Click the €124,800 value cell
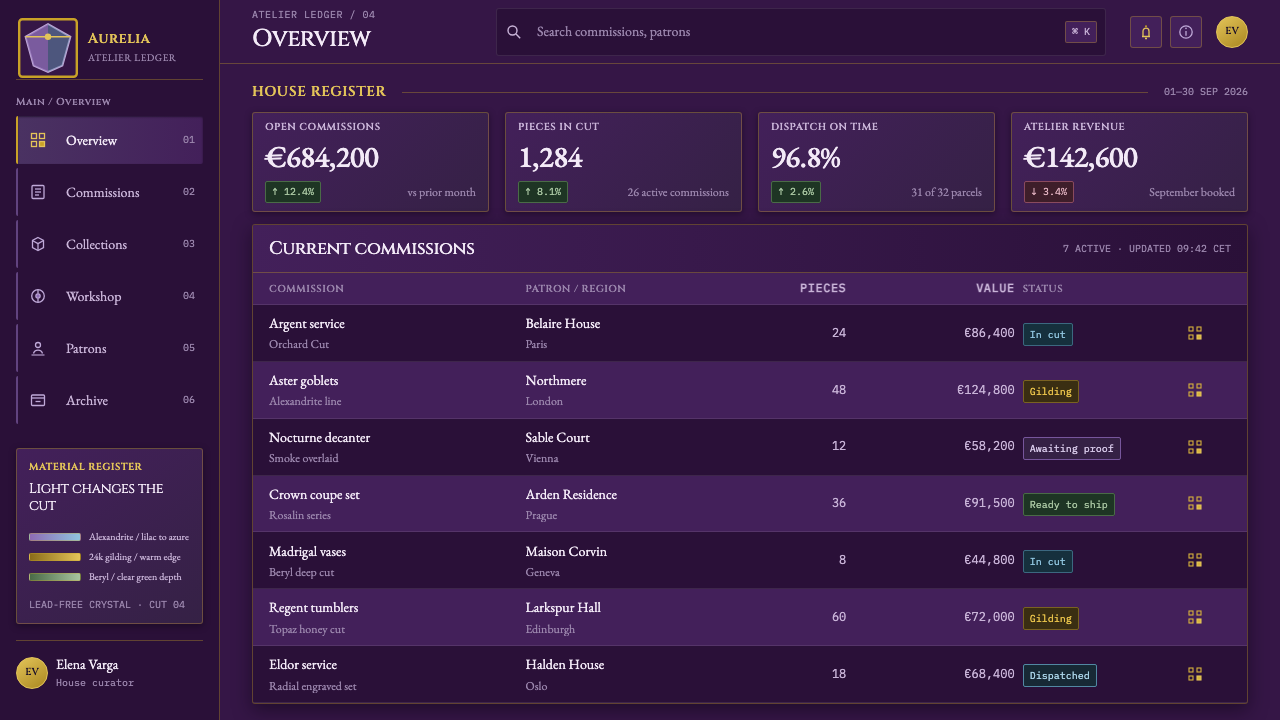The image size is (1280, 720). pos(986,390)
